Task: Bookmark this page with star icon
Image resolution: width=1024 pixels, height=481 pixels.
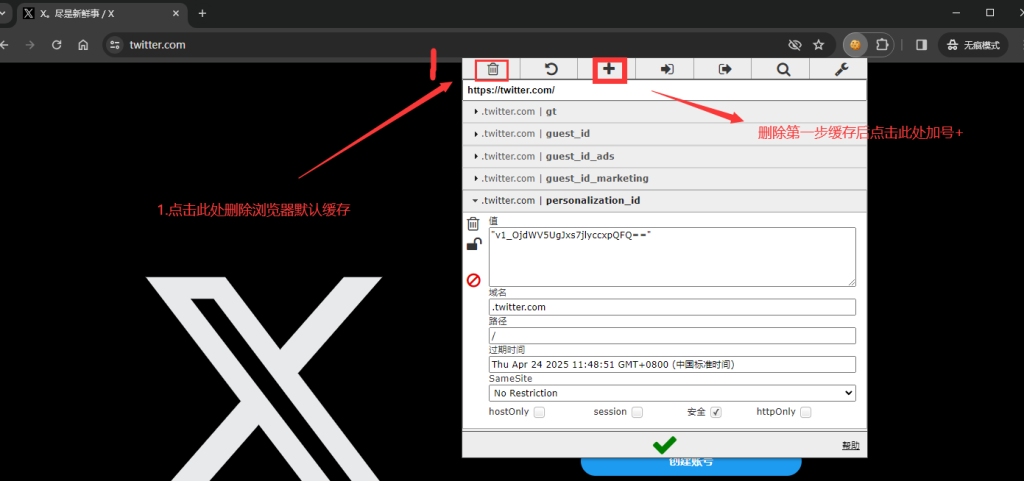Action: click(818, 45)
